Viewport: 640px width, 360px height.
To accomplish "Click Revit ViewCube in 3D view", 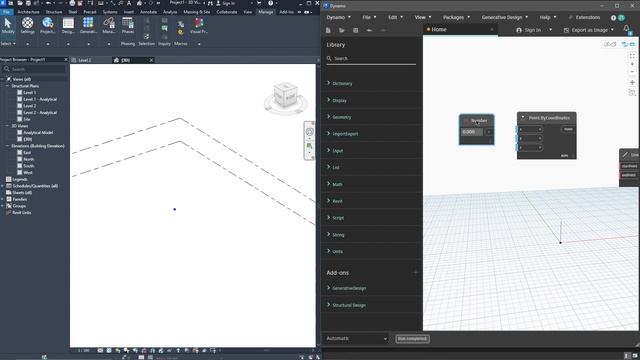I will (x=285, y=95).
